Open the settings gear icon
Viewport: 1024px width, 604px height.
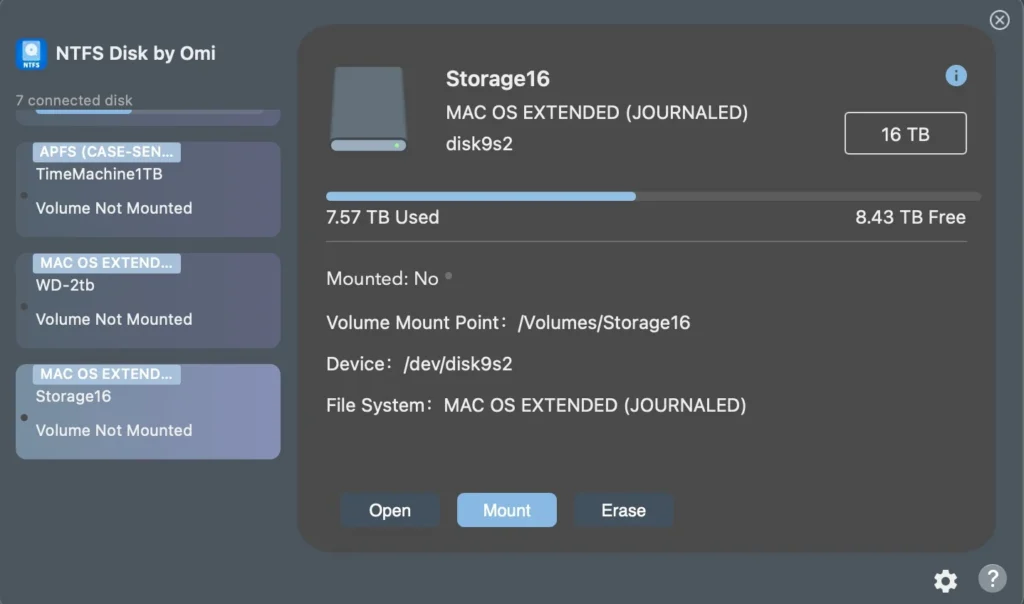[x=945, y=580]
